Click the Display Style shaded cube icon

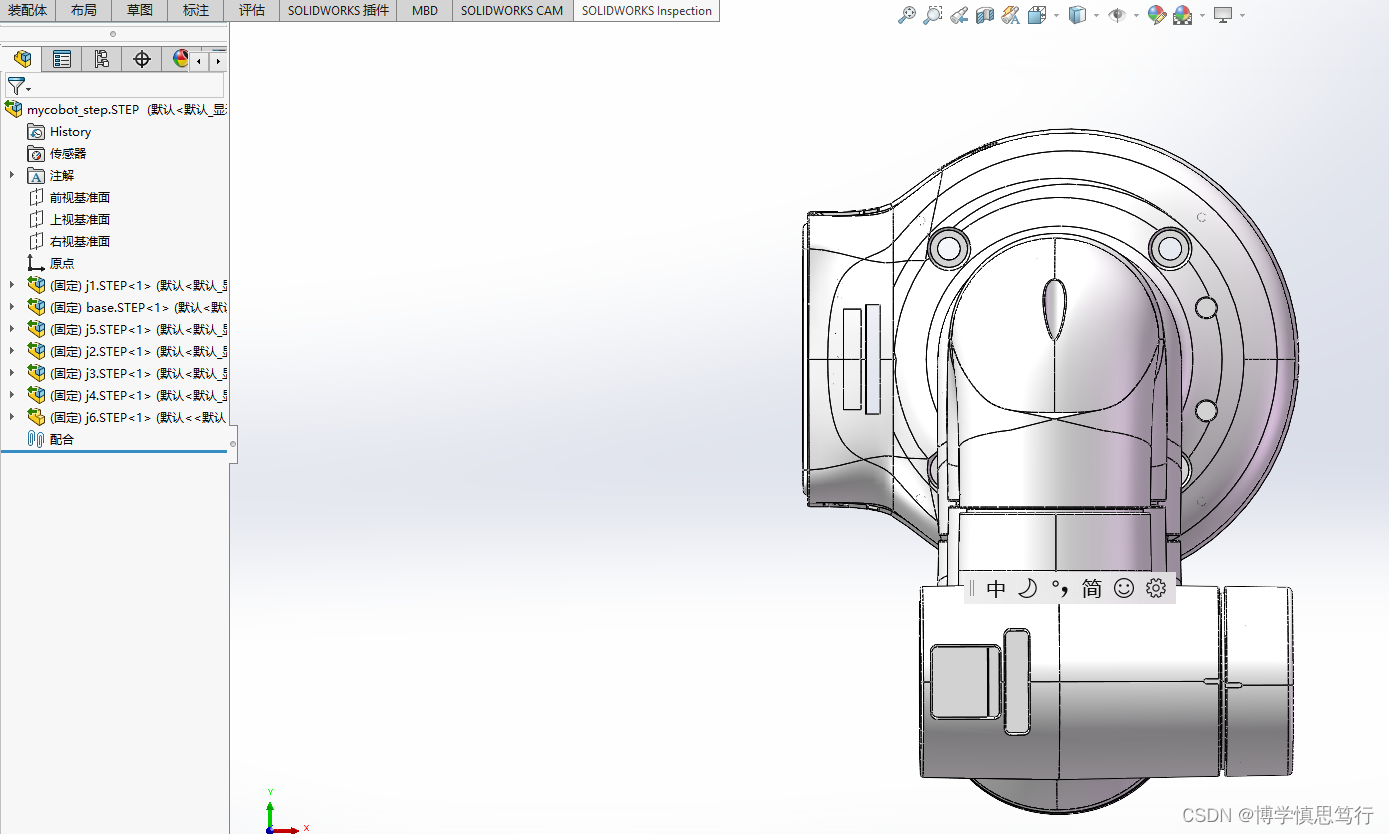[1077, 15]
